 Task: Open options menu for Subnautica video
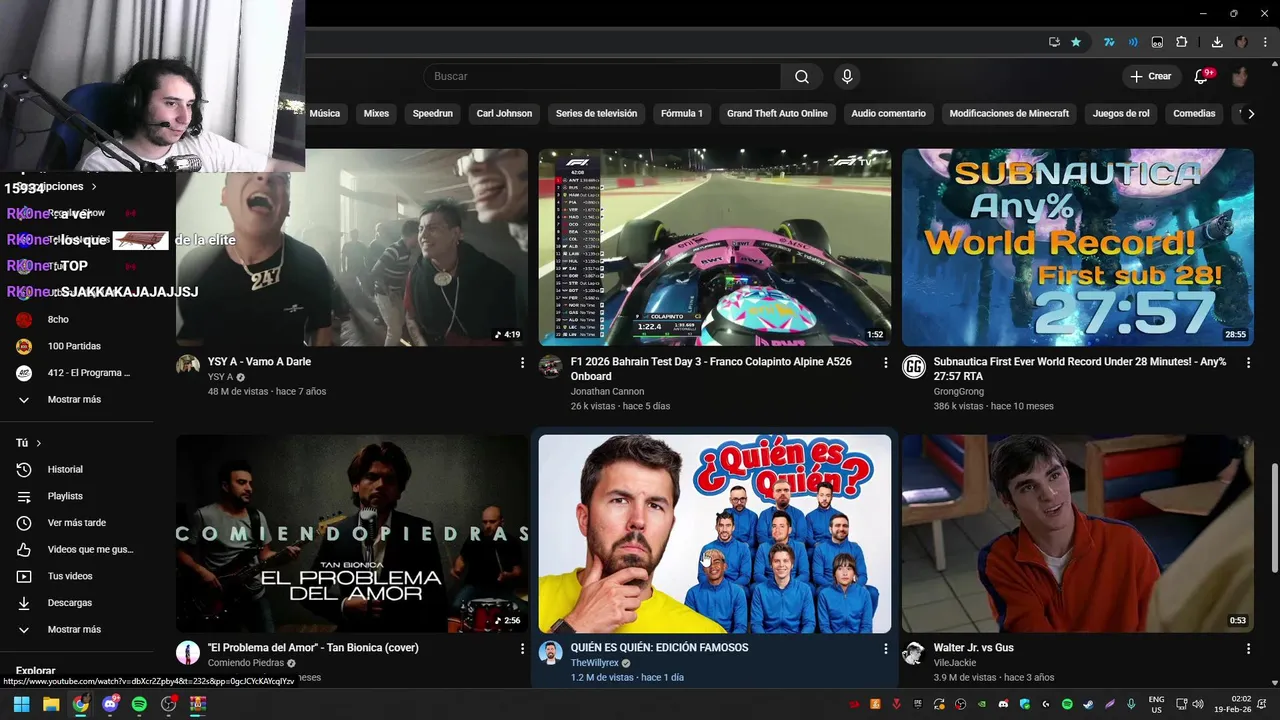click(1248, 363)
